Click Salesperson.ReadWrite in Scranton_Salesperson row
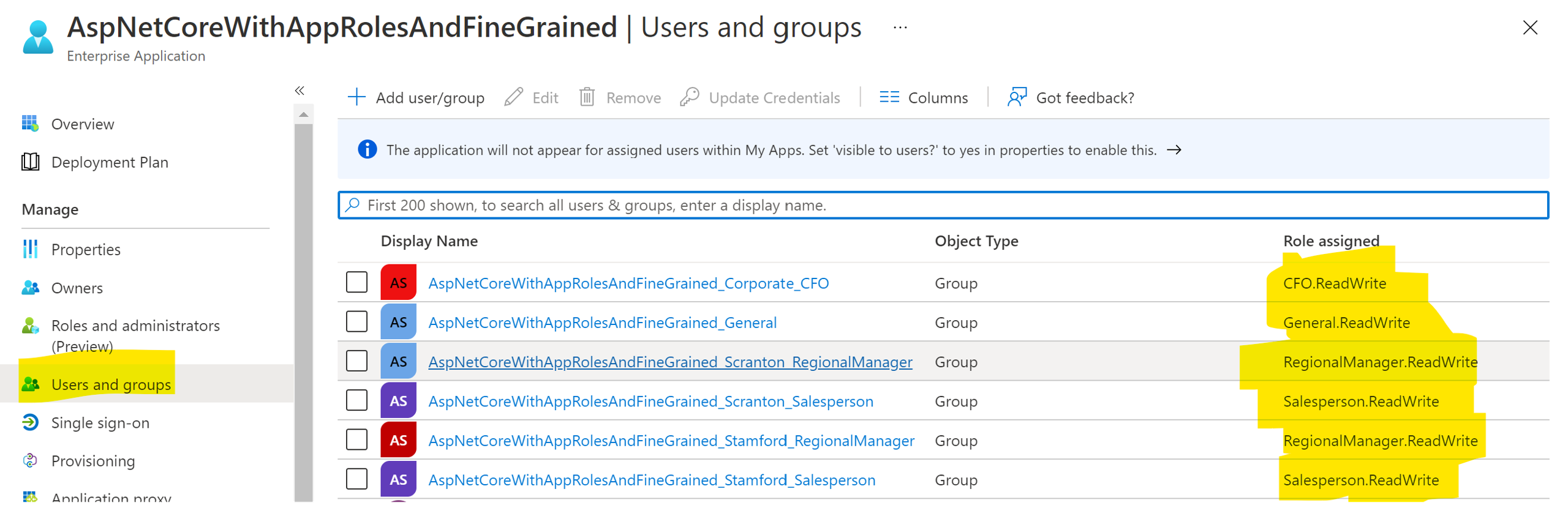The image size is (1568, 508). coord(1360,402)
